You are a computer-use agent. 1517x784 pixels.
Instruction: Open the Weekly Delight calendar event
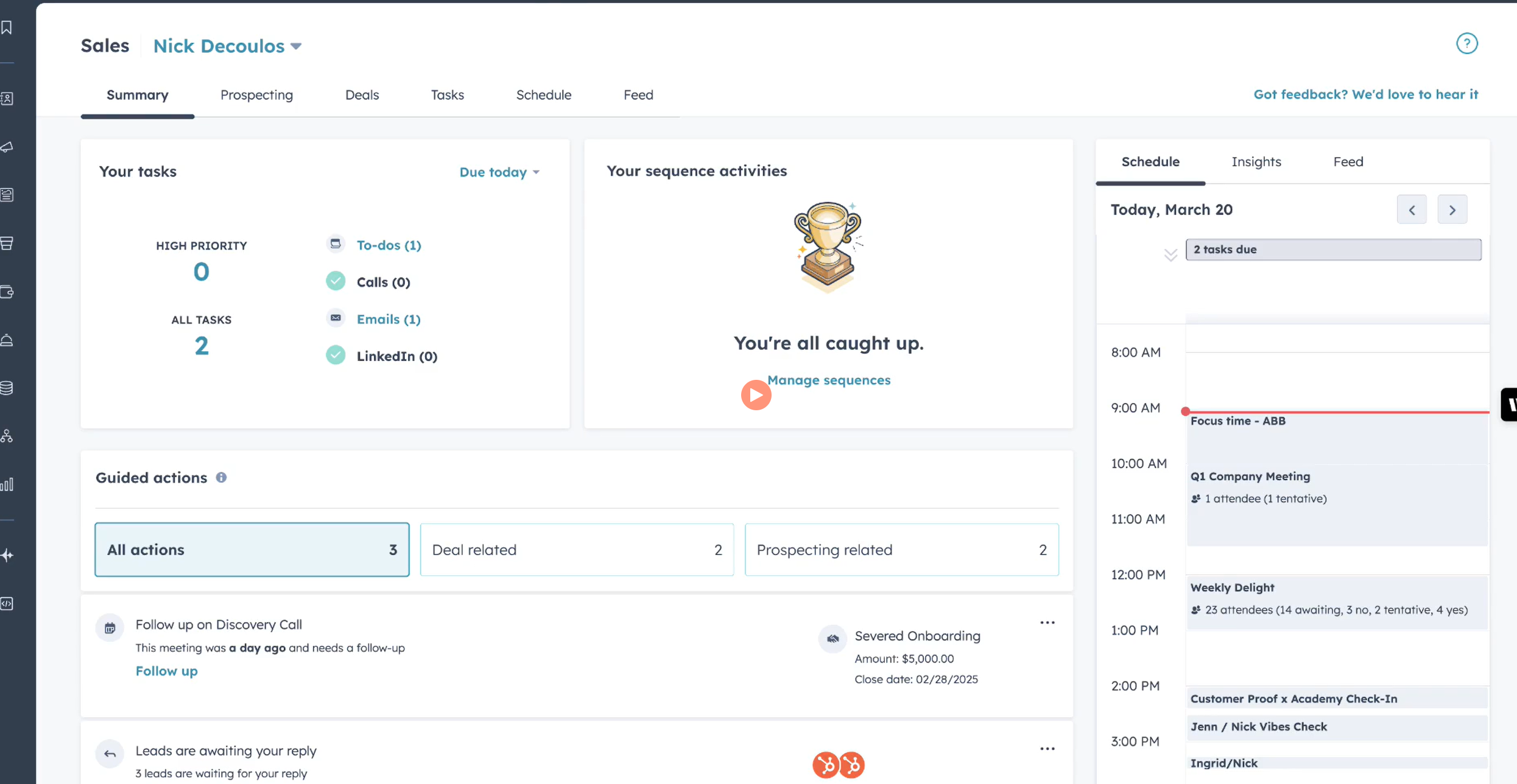pyautogui.click(x=1337, y=603)
